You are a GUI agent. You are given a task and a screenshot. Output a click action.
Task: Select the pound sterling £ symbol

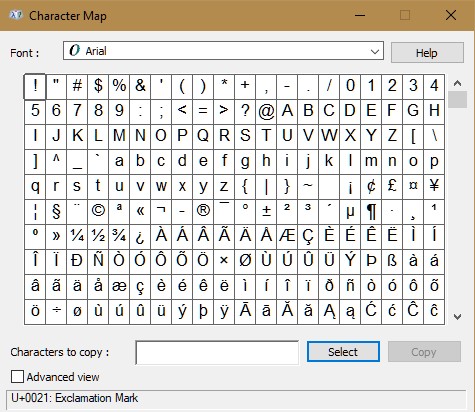[x=392, y=187]
